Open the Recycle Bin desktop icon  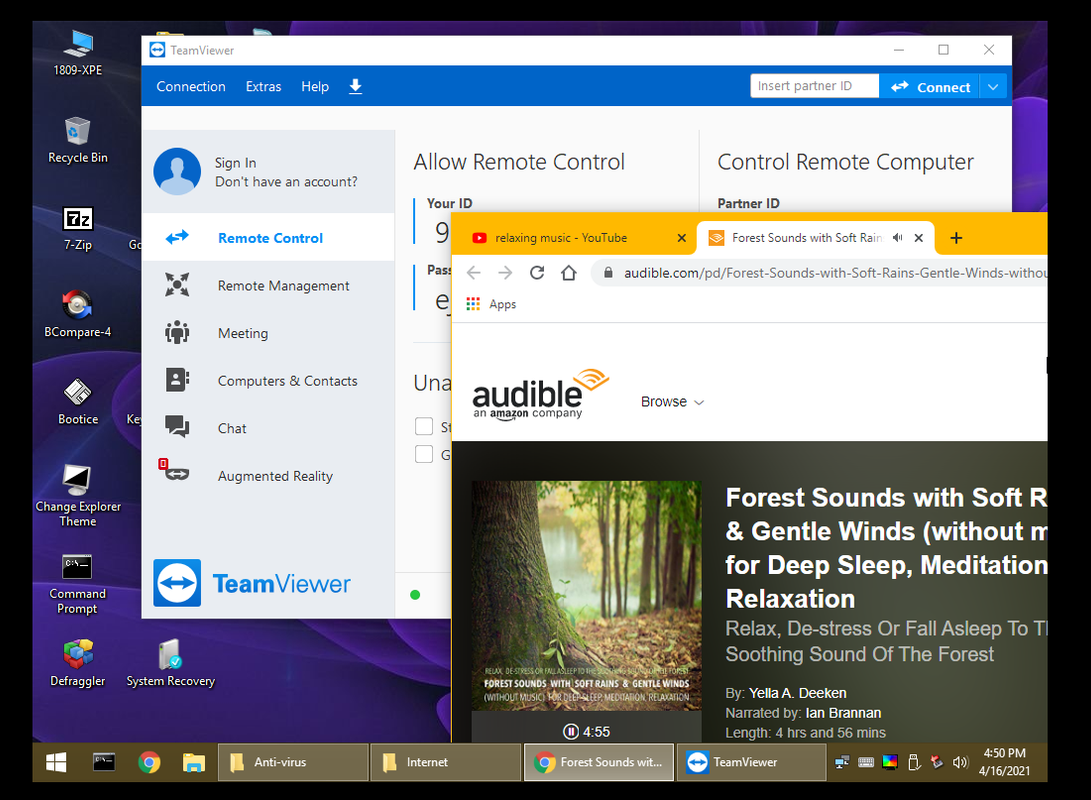(78, 140)
